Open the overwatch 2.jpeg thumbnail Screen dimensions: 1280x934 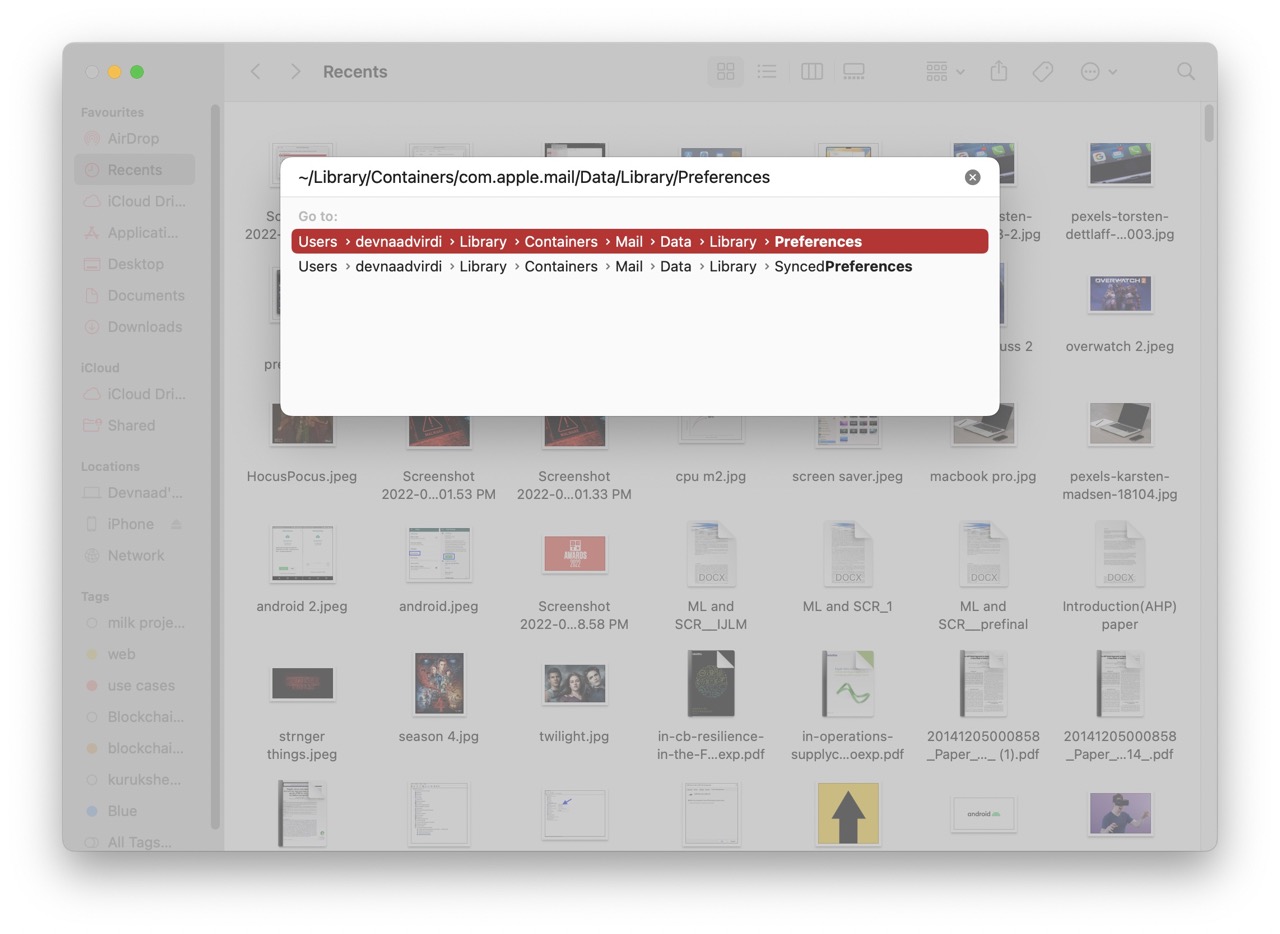(1118, 294)
